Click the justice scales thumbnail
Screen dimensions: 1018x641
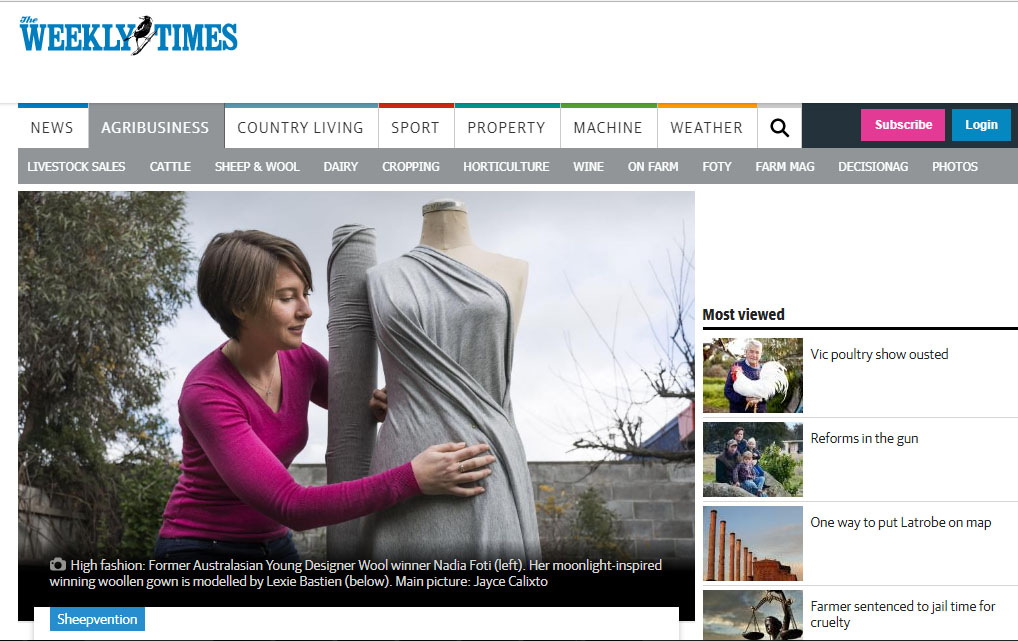point(752,615)
